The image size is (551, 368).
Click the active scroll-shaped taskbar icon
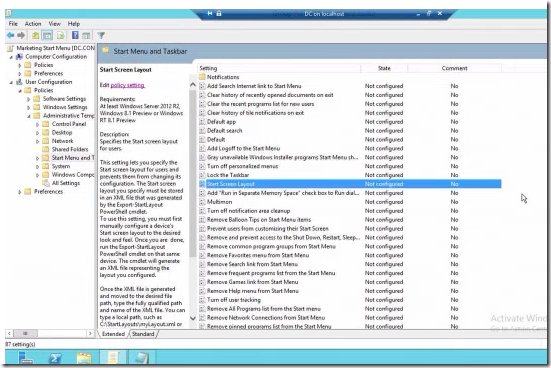pos(113,357)
